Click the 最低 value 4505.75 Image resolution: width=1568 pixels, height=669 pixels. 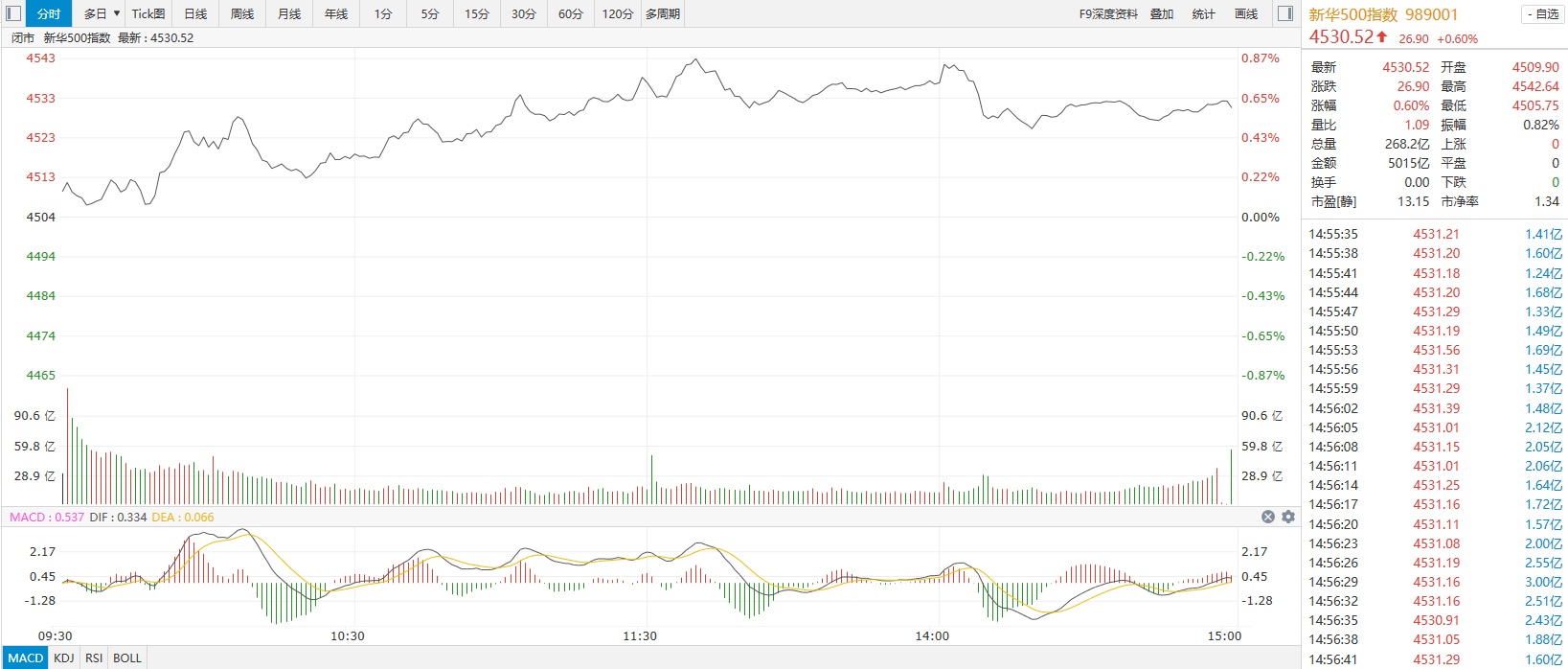1535,105
